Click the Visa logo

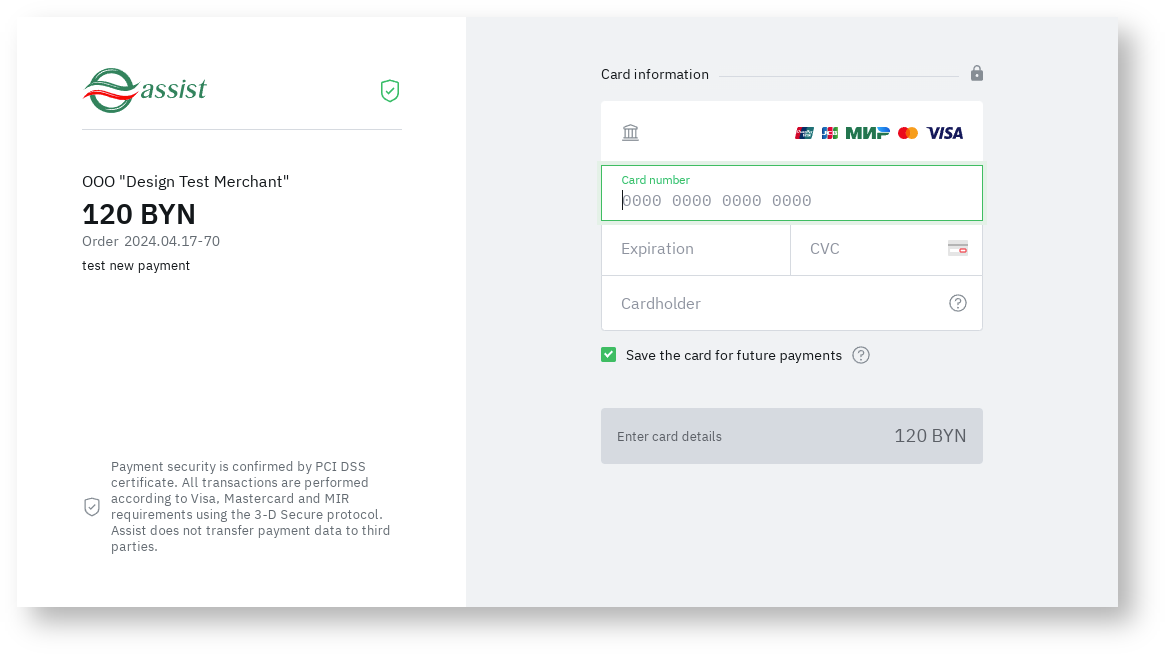tap(945, 133)
